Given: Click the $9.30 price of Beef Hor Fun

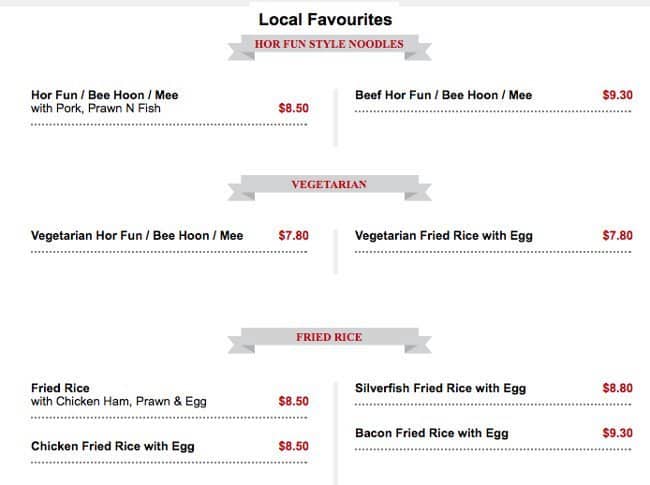Looking at the screenshot, I should point(617,95).
